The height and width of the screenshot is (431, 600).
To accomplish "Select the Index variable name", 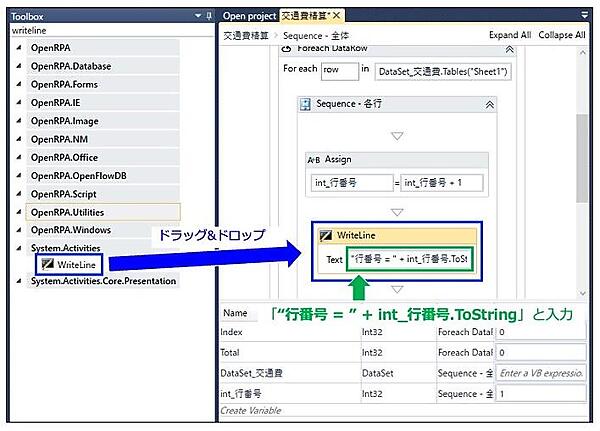I will point(232,332).
